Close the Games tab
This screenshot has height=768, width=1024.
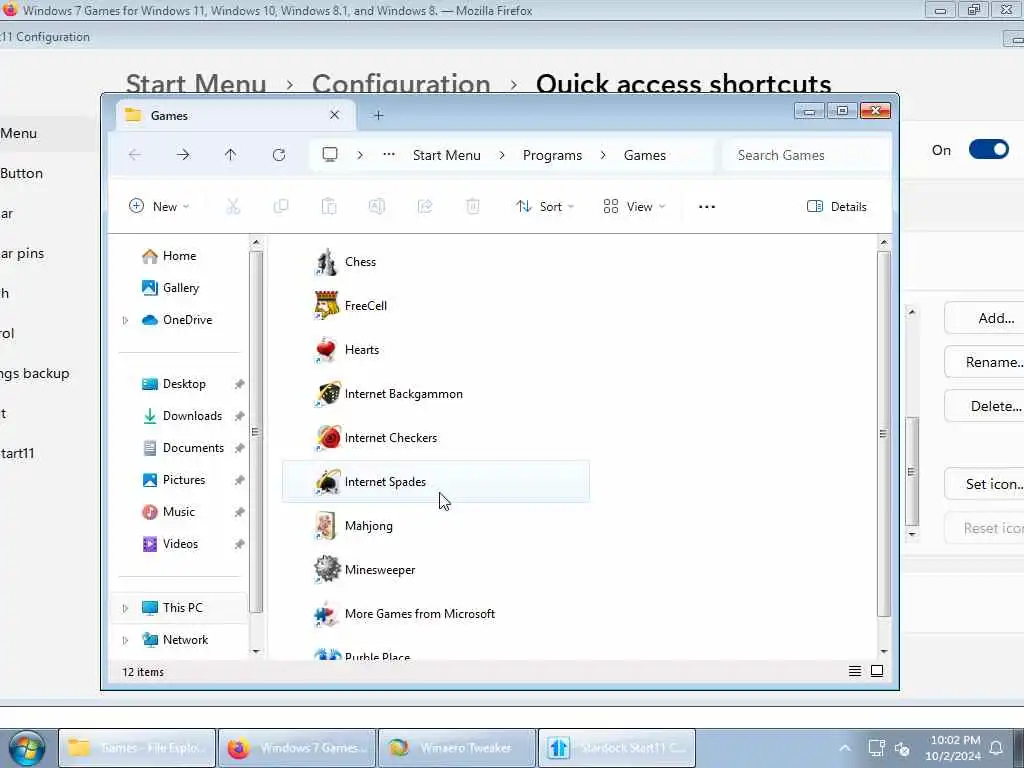334,115
